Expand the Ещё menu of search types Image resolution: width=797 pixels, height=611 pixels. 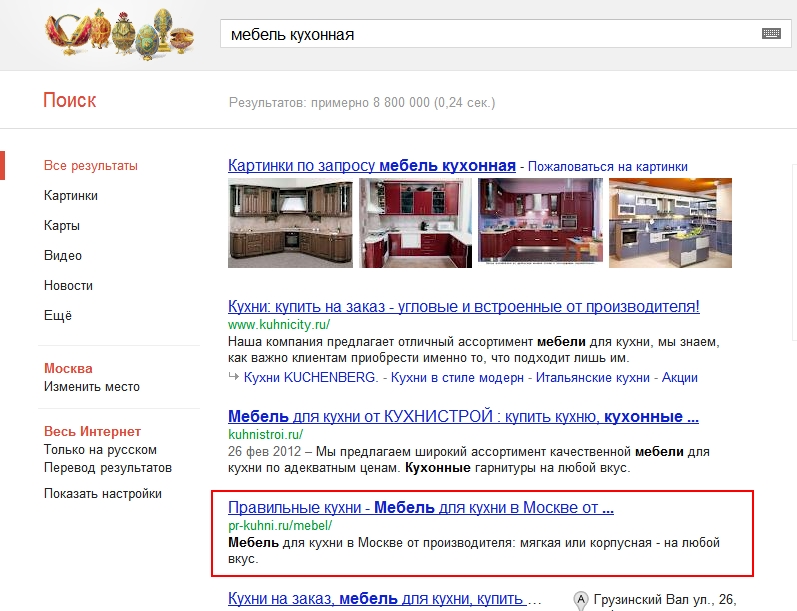pos(57,316)
